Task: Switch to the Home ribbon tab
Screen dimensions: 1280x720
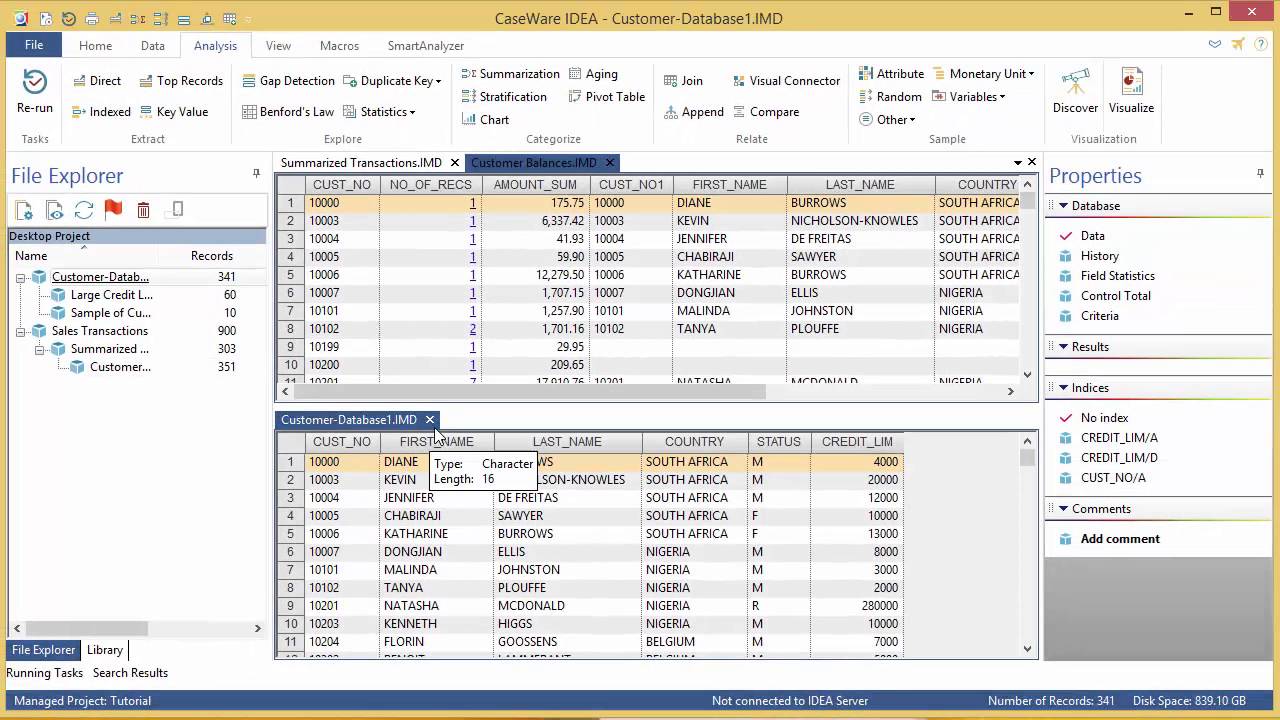Action: click(96, 46)
